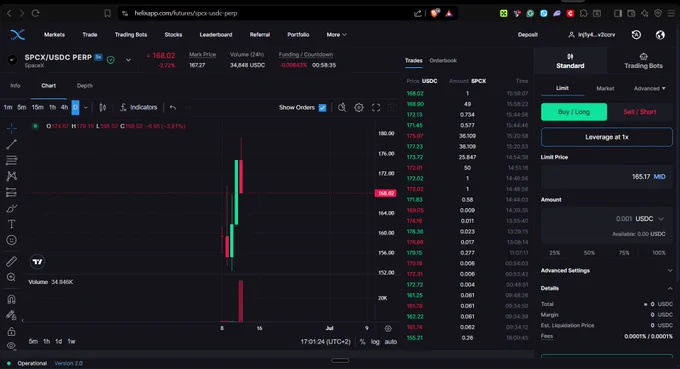
Task: Reload the browser page
Action: click(x=36, y=13)
